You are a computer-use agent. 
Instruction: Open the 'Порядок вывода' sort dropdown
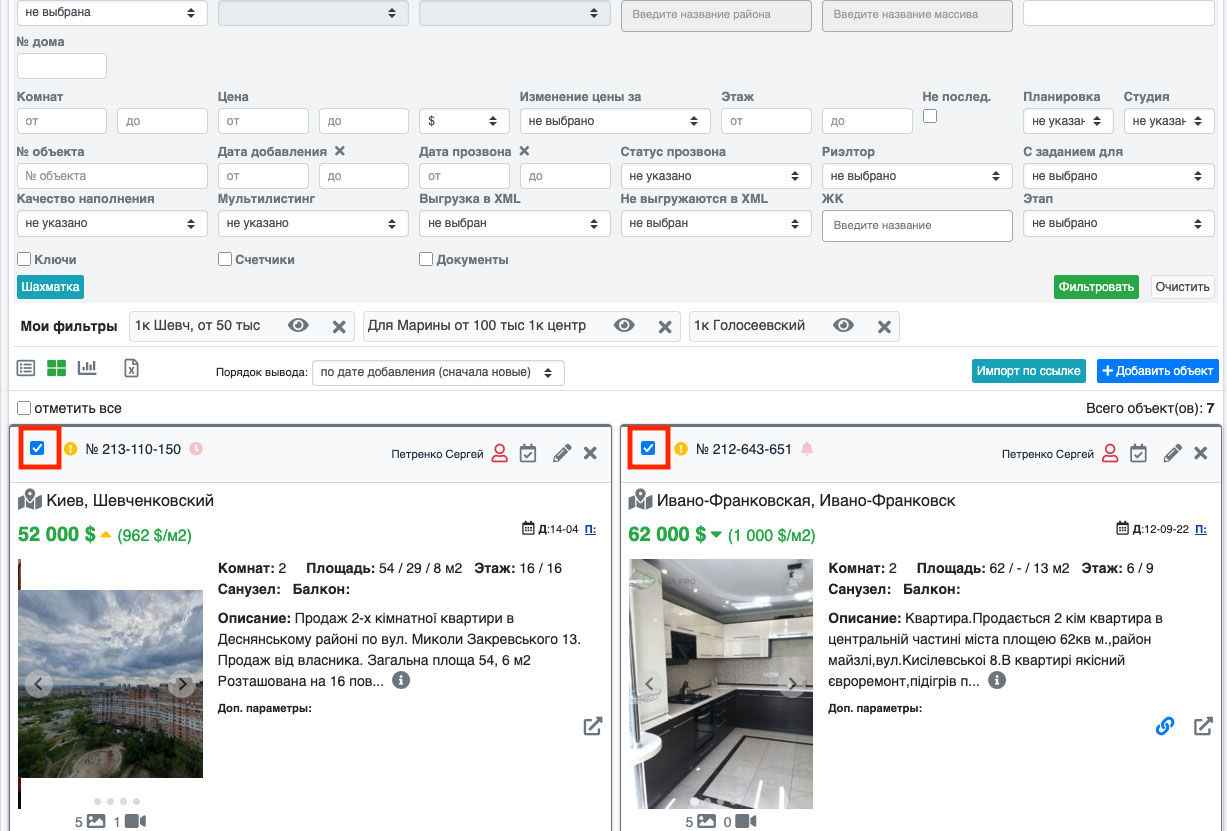click(x=438, y=372)
